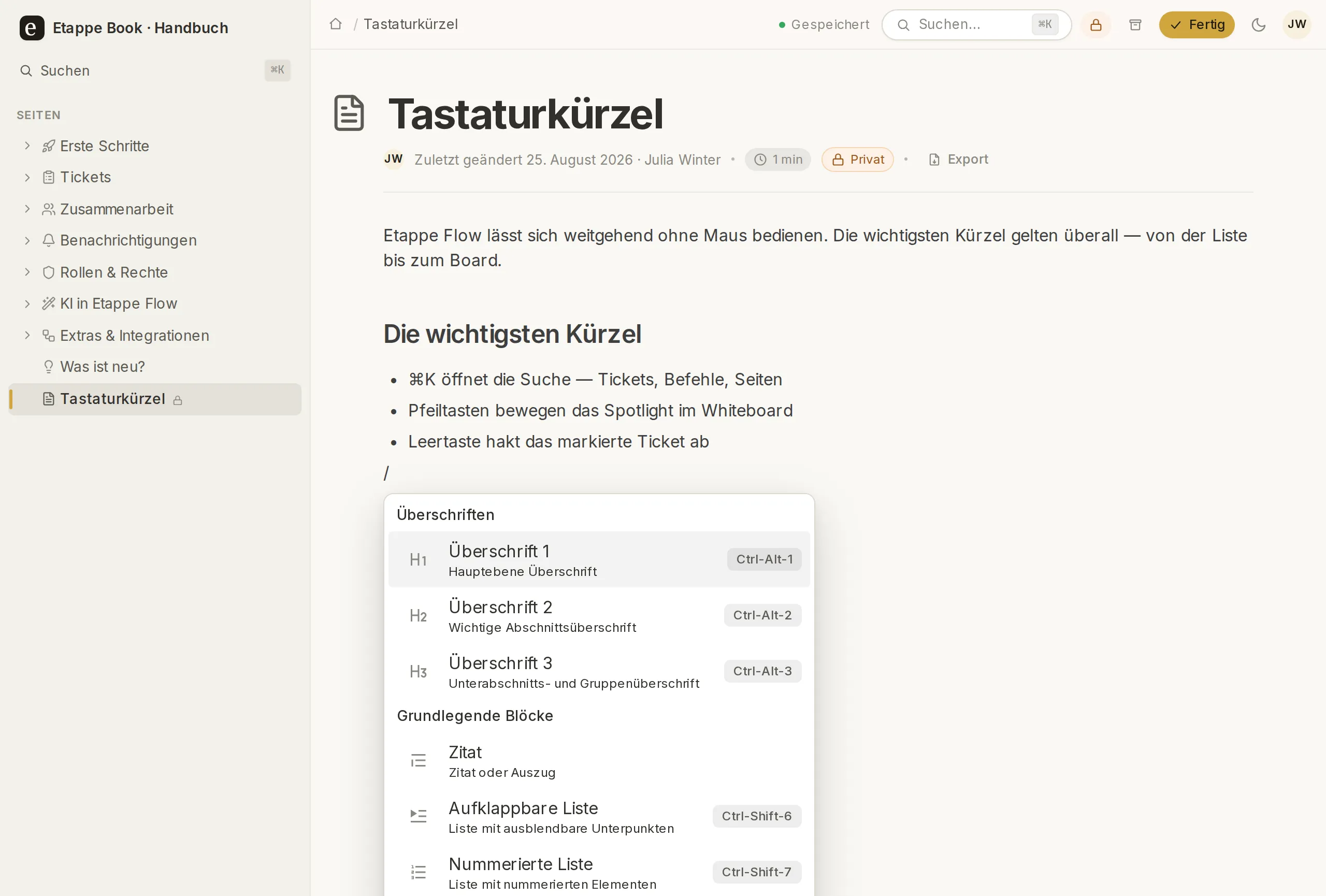Click the Ctrl-Shift-7 shortcut badge
The height and width of the screenshot is (896, 1326).
(757, 872)
